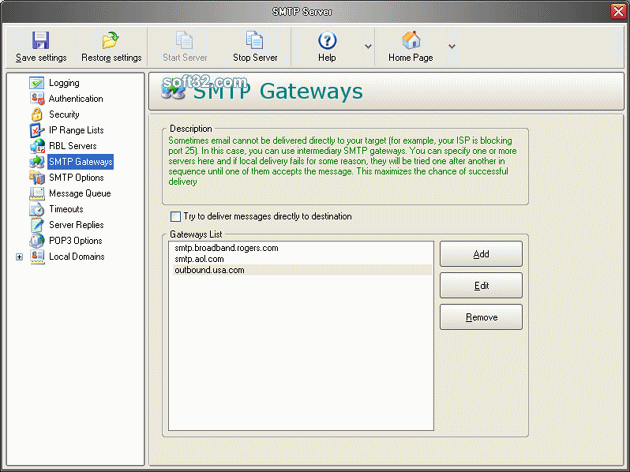Click the SMTP Gateways sidebar icon
The width and height of the screenshot is (630, 472).
[x=37, y=162]
